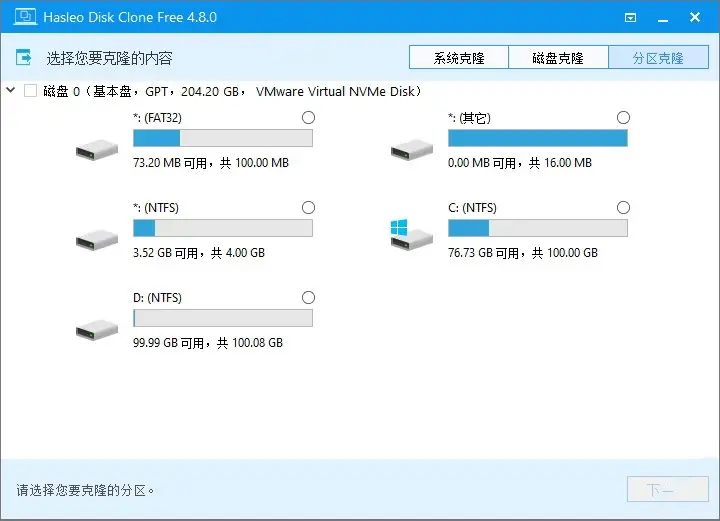The image size is (720, 521).
Task: Click text 99.99 GB 可用，共 100.08 GB
Action: 208,343
